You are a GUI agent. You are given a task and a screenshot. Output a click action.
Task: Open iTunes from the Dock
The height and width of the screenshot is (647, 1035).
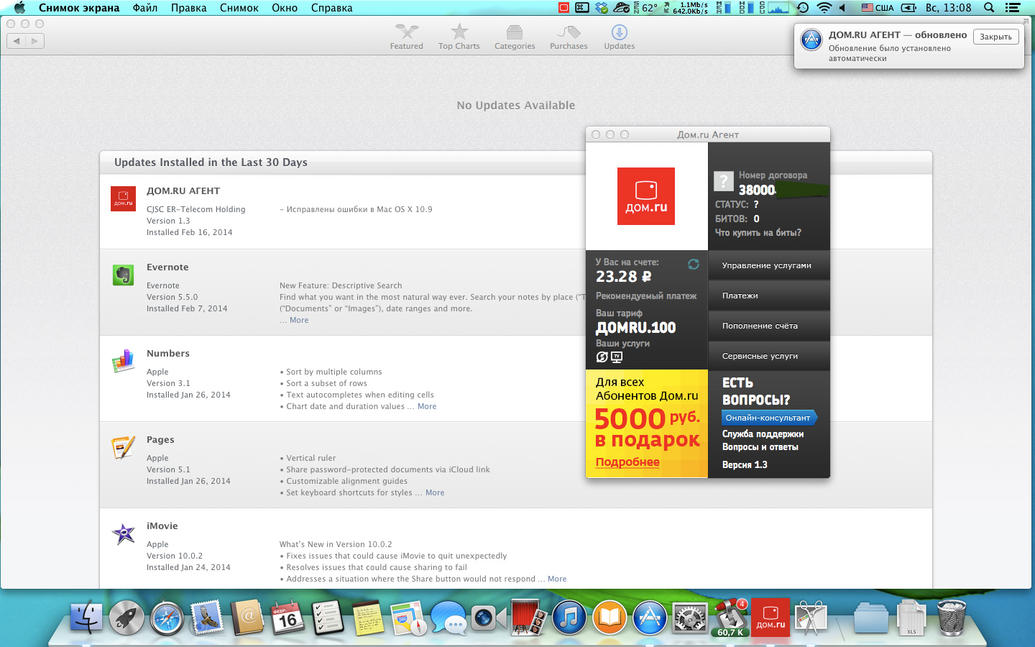569,619
